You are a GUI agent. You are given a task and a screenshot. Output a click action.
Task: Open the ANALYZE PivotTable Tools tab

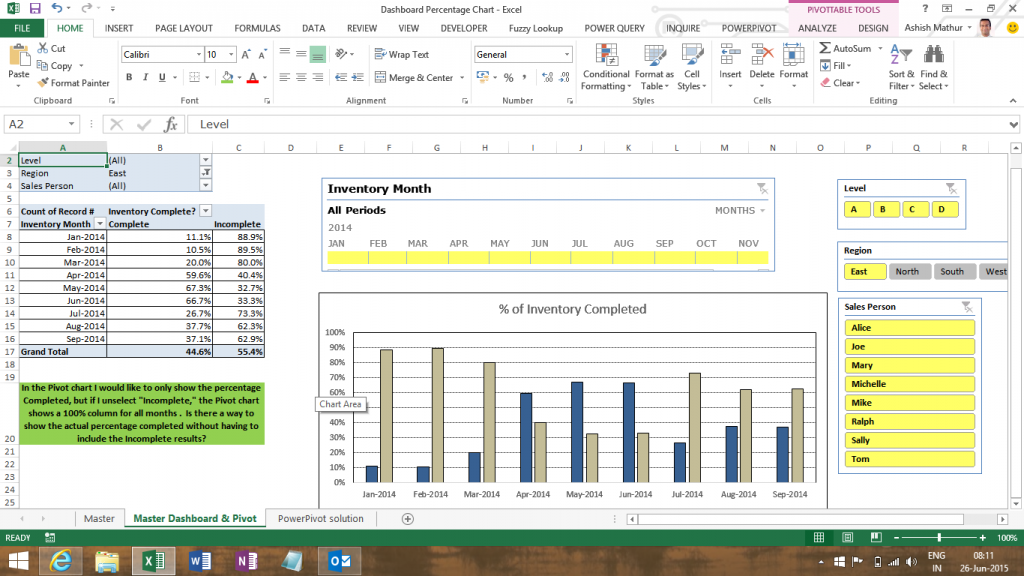[x=817, y=28]
